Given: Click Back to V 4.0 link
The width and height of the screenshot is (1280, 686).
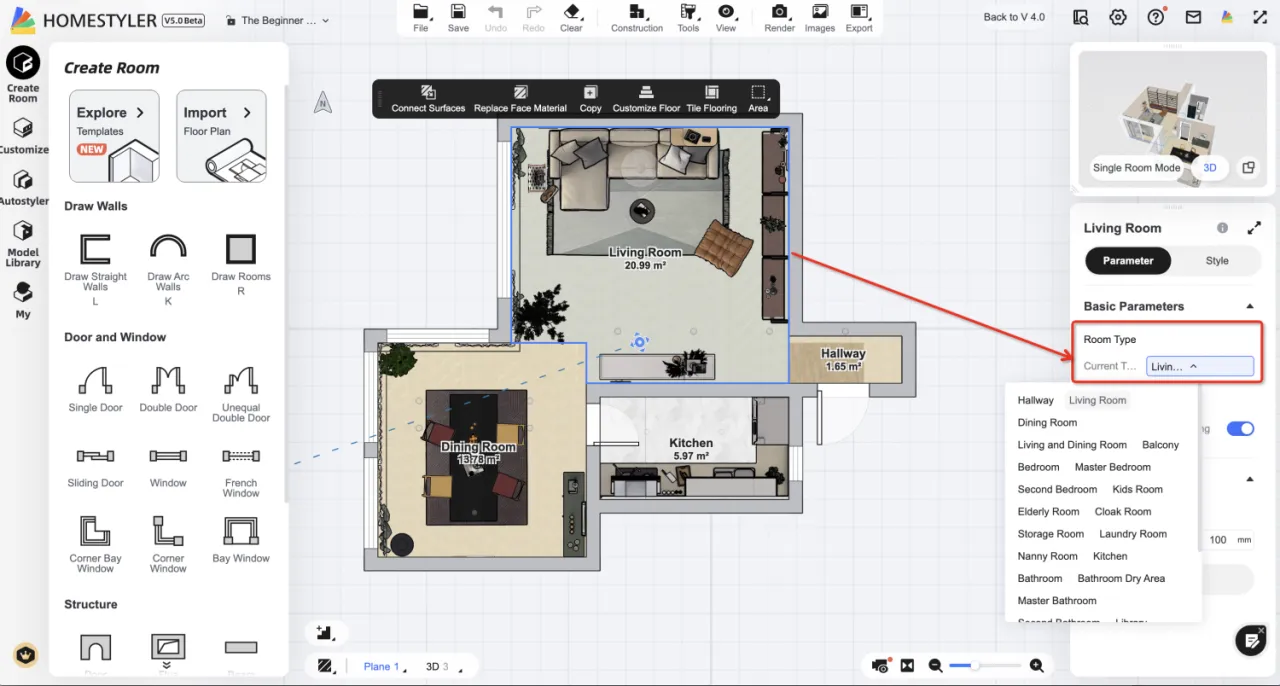Looking at the screenshot, I should (1014, 17).
